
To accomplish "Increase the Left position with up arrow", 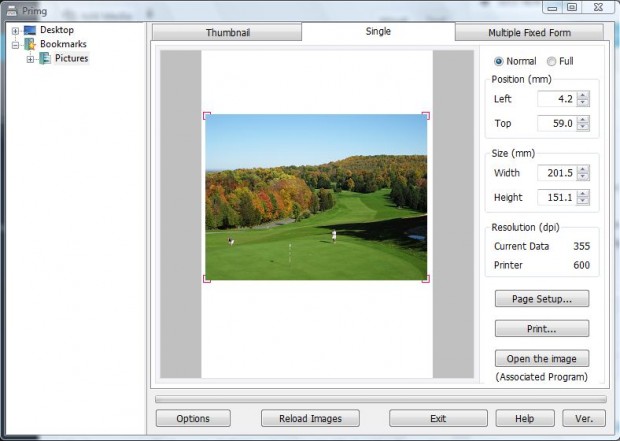I will pyautogui.click(x=583, y=95).
